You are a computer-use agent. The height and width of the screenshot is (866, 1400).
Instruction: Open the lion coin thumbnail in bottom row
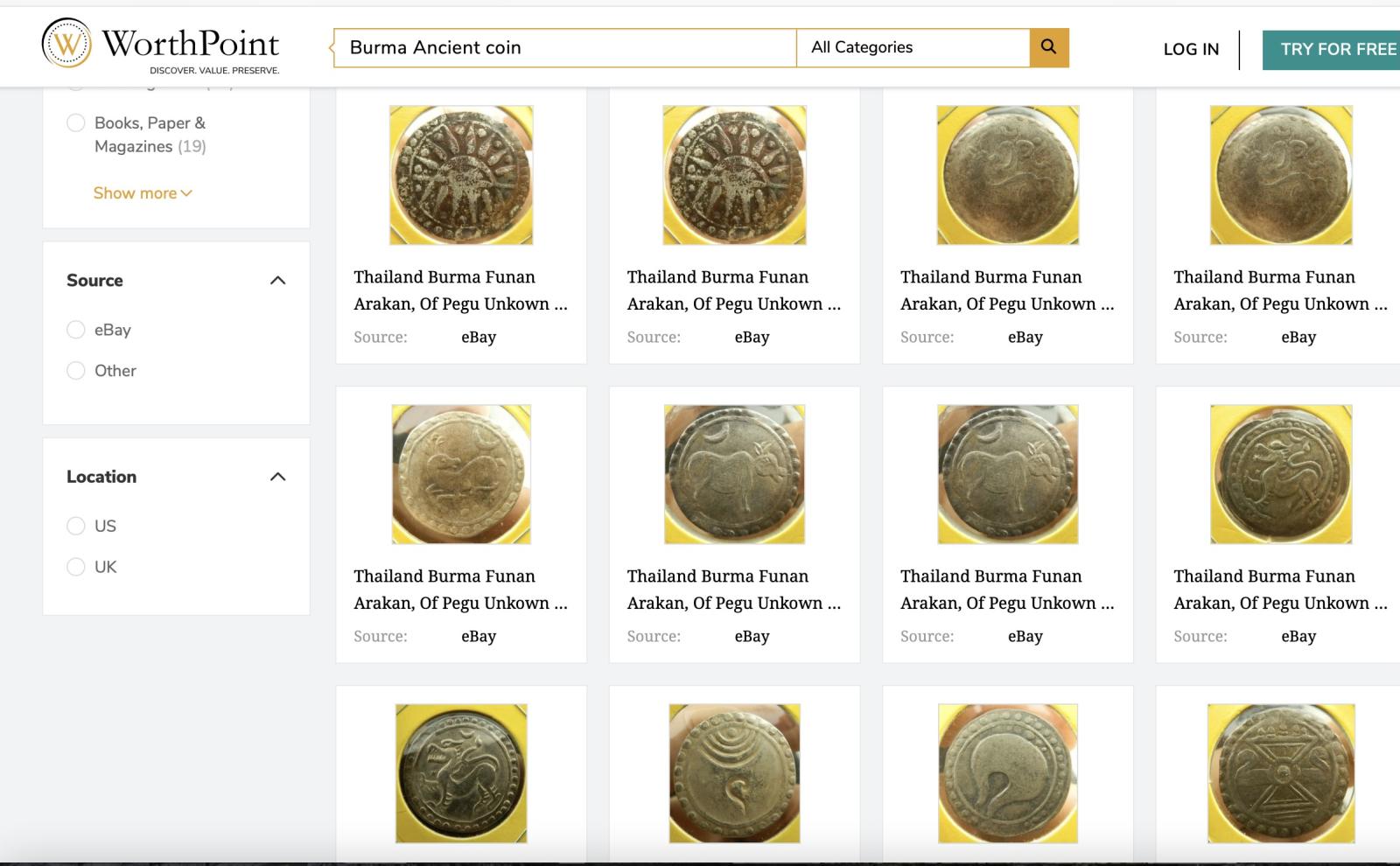(x=461, y=773)
